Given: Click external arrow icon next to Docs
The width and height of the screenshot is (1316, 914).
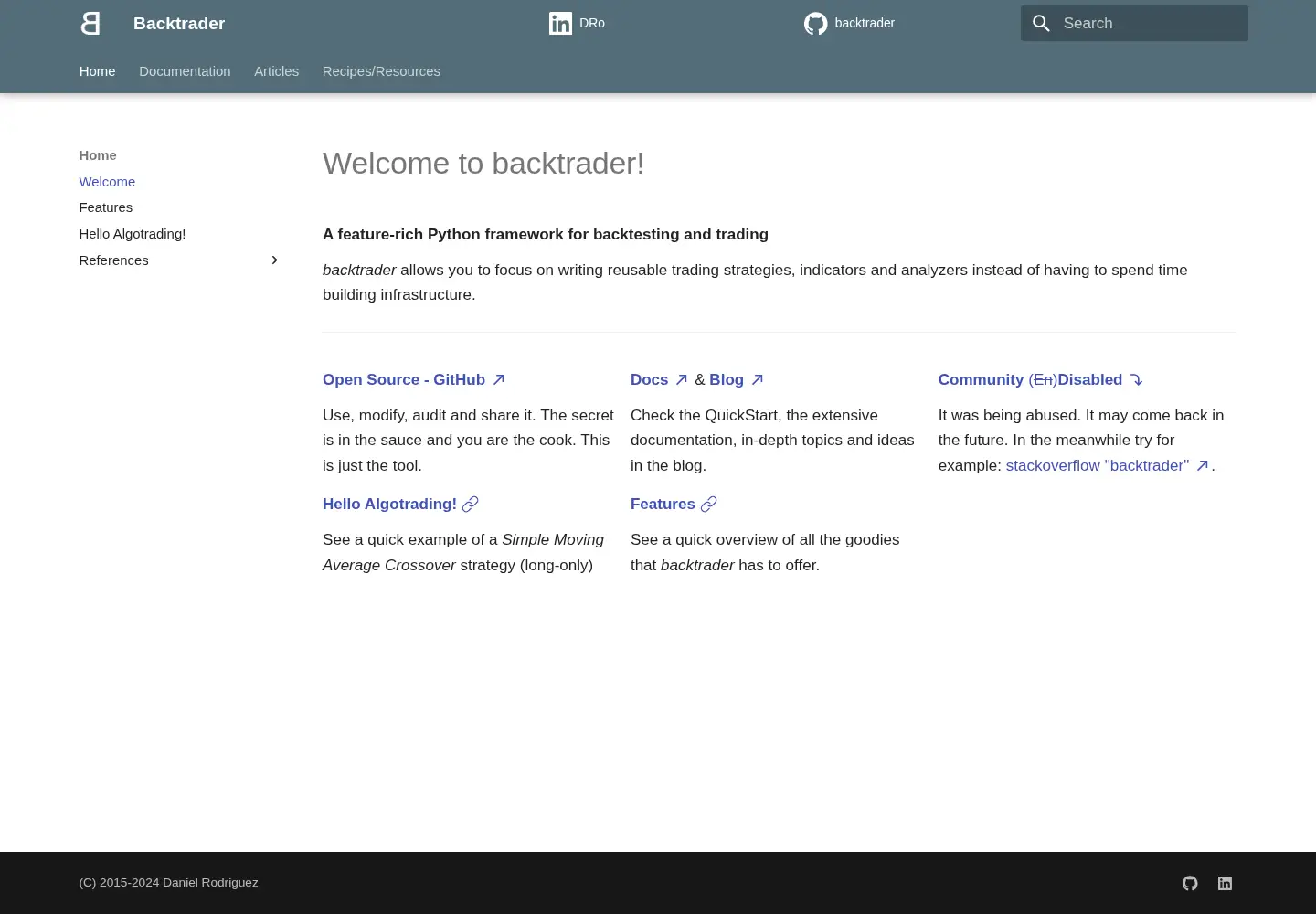Looking at the screenshot, I should pyautogui.click(x=682, y=379).
